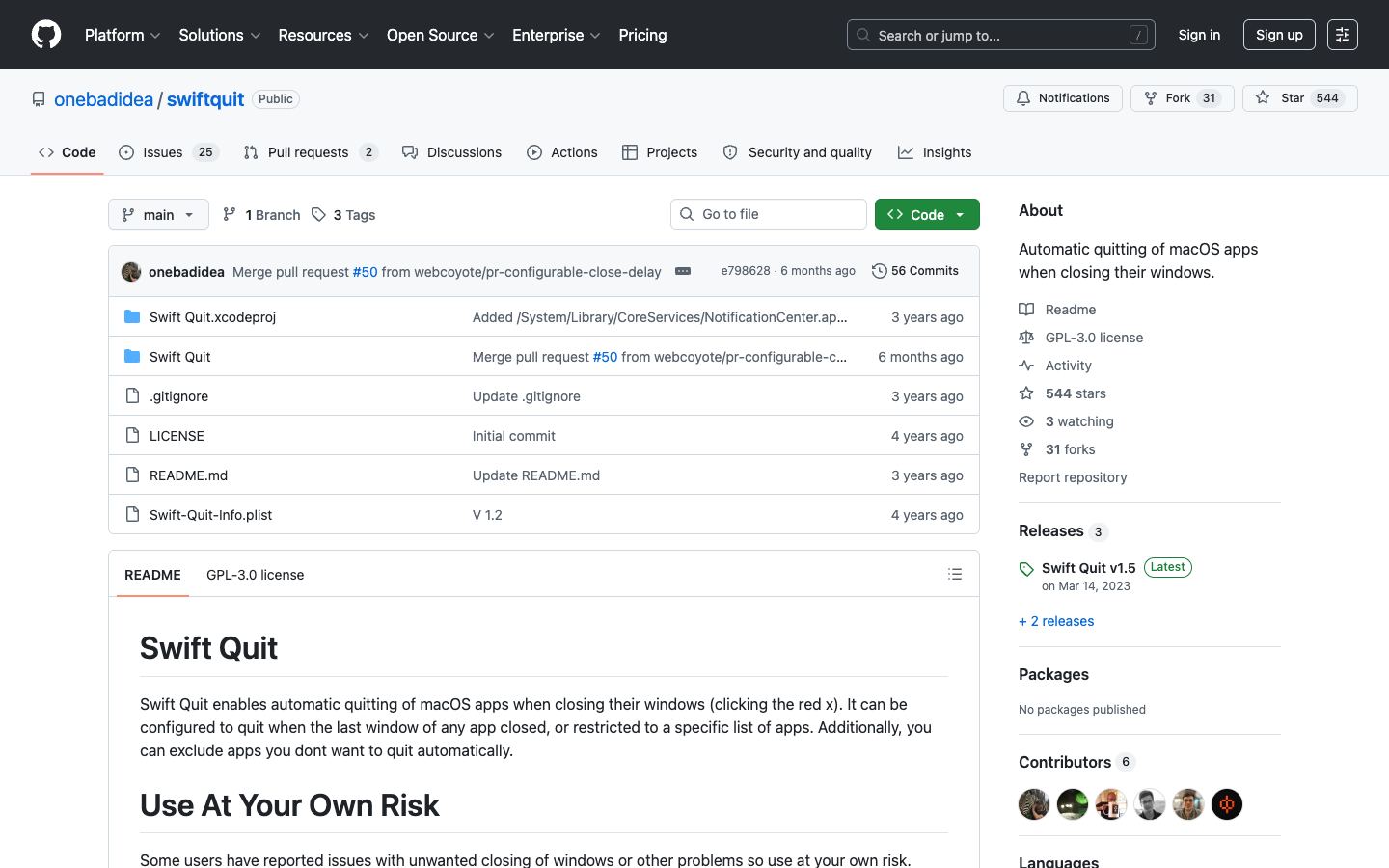1389x868 pixels.
Task: View the 544 stars link
Action: point(1062,393)
